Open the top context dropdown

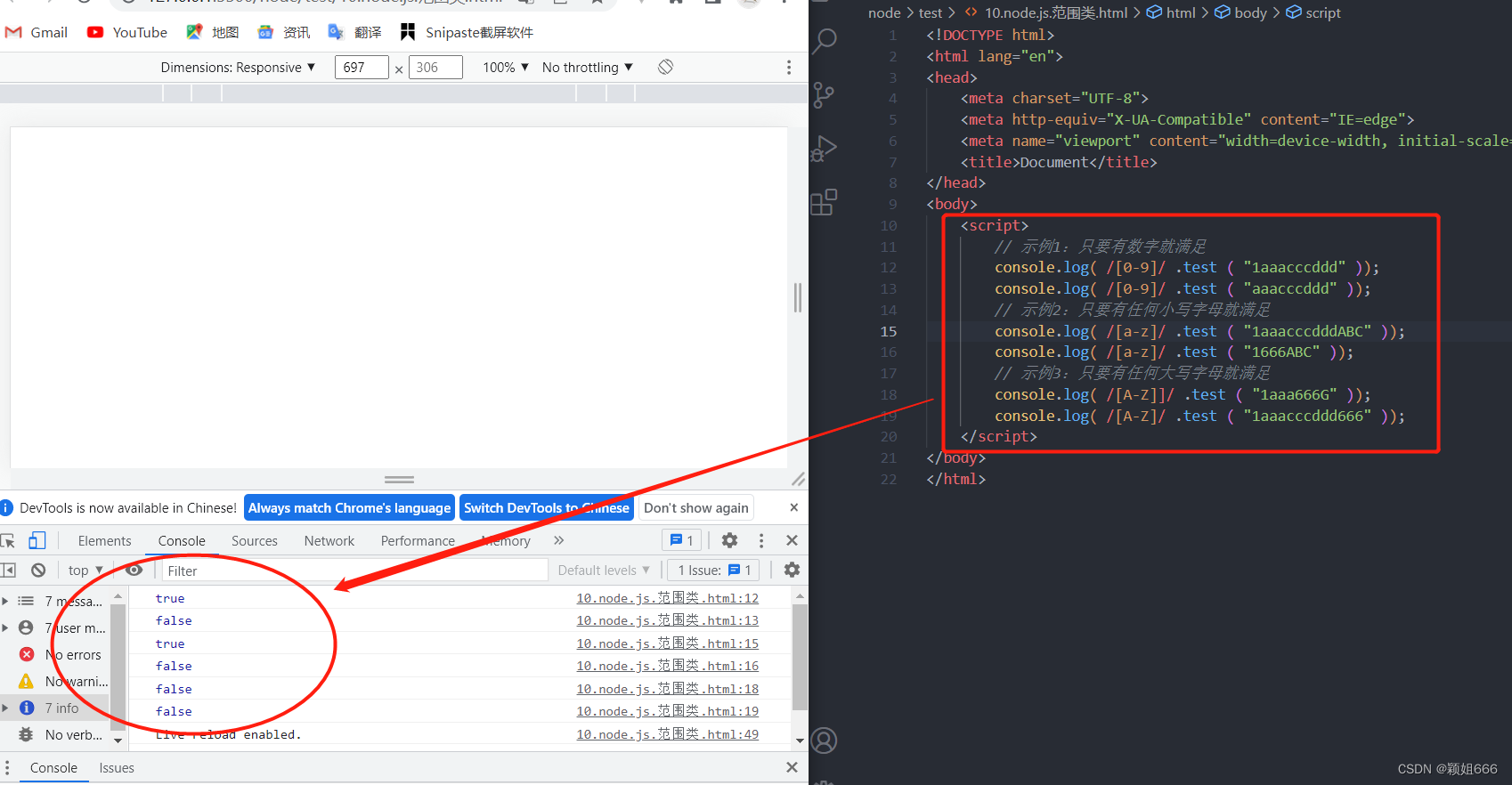(x=85, y=570)
